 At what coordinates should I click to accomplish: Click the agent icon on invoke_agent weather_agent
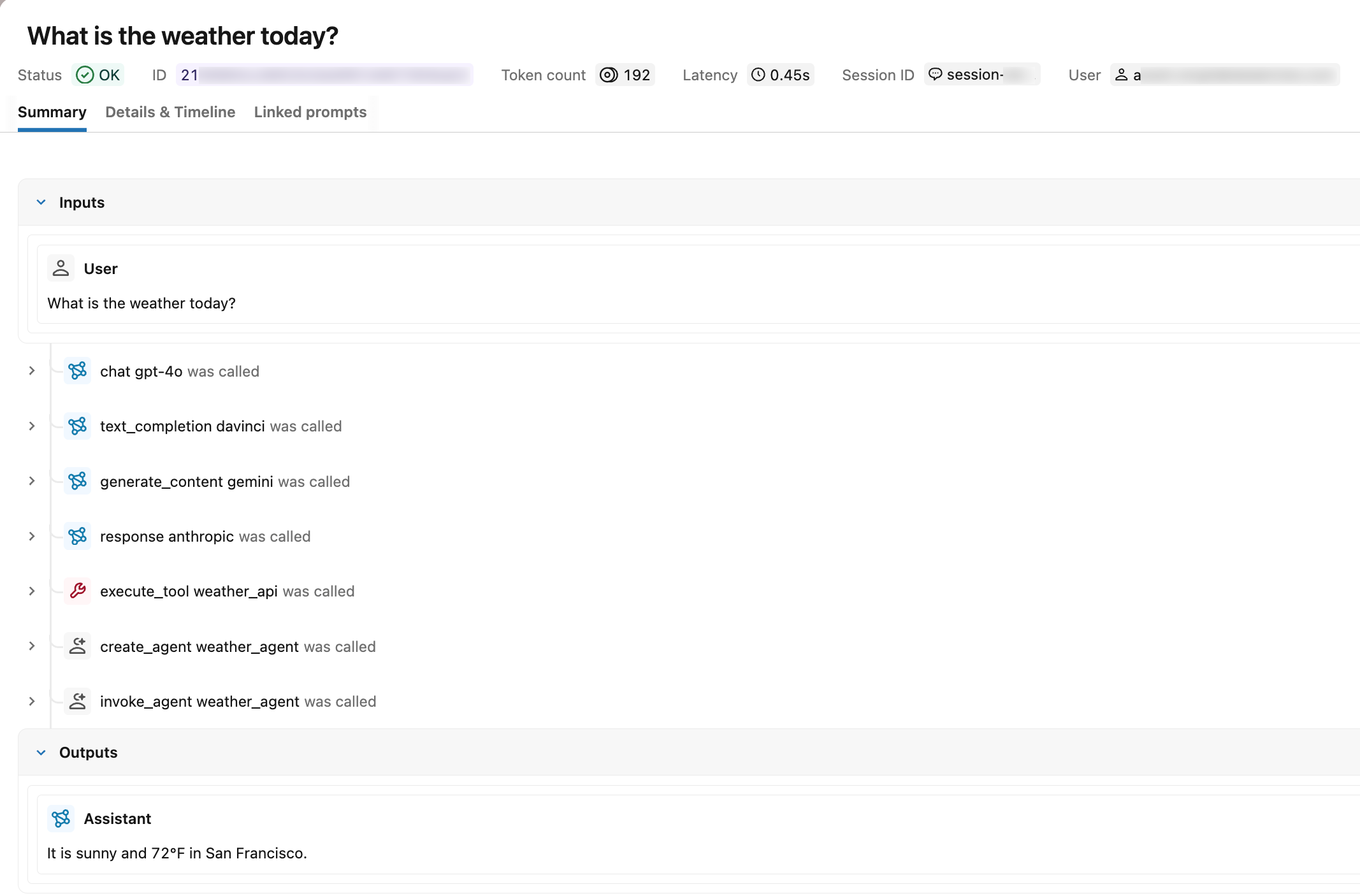pos(77,701)
